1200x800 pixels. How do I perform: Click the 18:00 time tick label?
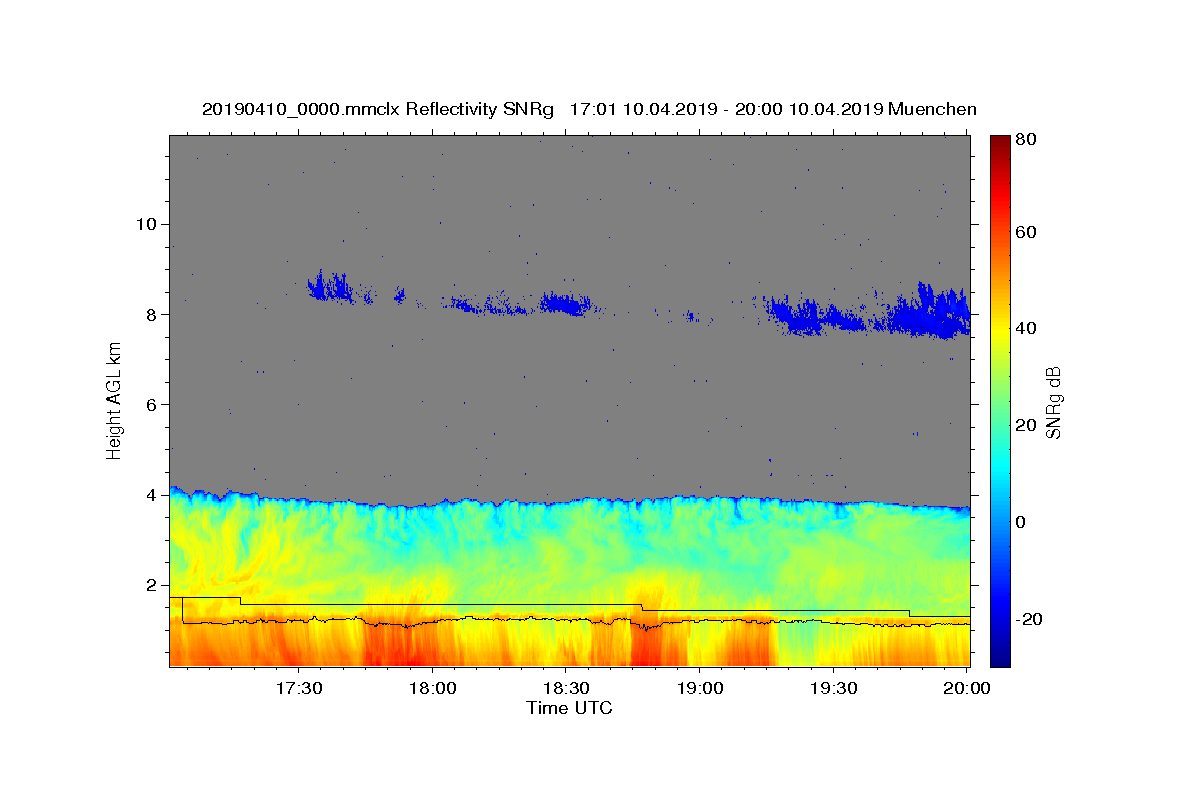(433, 689)
